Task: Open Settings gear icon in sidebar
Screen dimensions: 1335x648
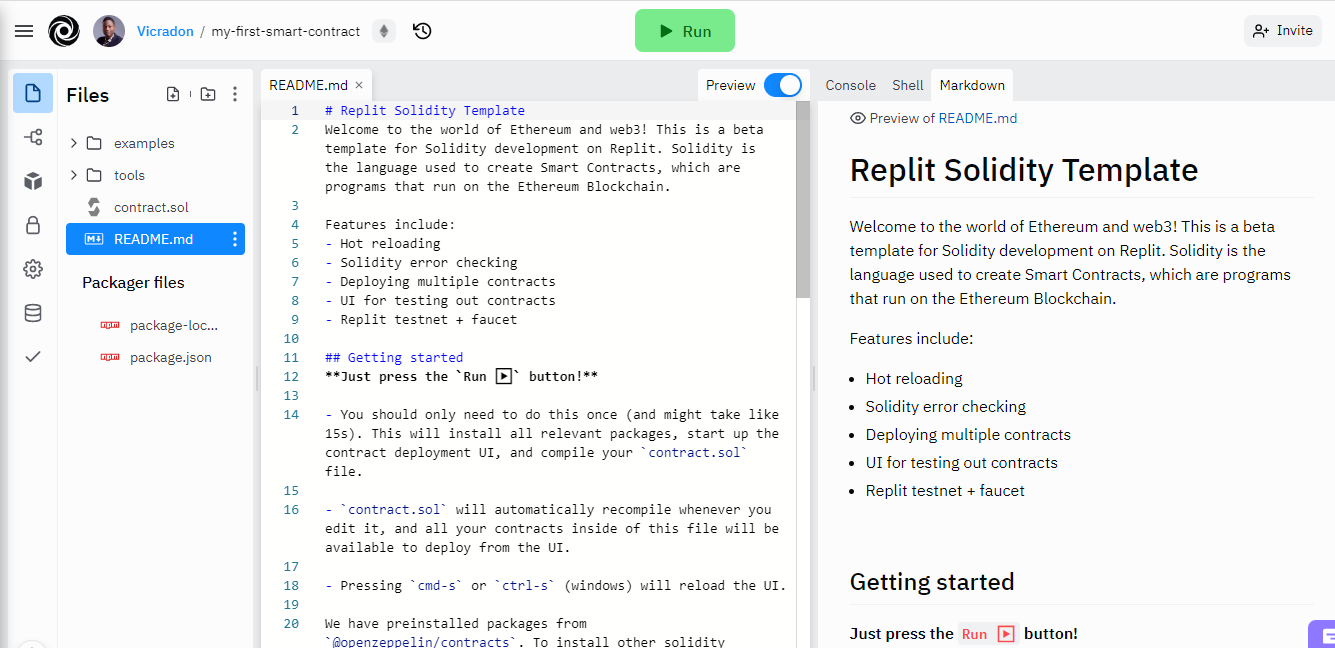Action: 33,269
